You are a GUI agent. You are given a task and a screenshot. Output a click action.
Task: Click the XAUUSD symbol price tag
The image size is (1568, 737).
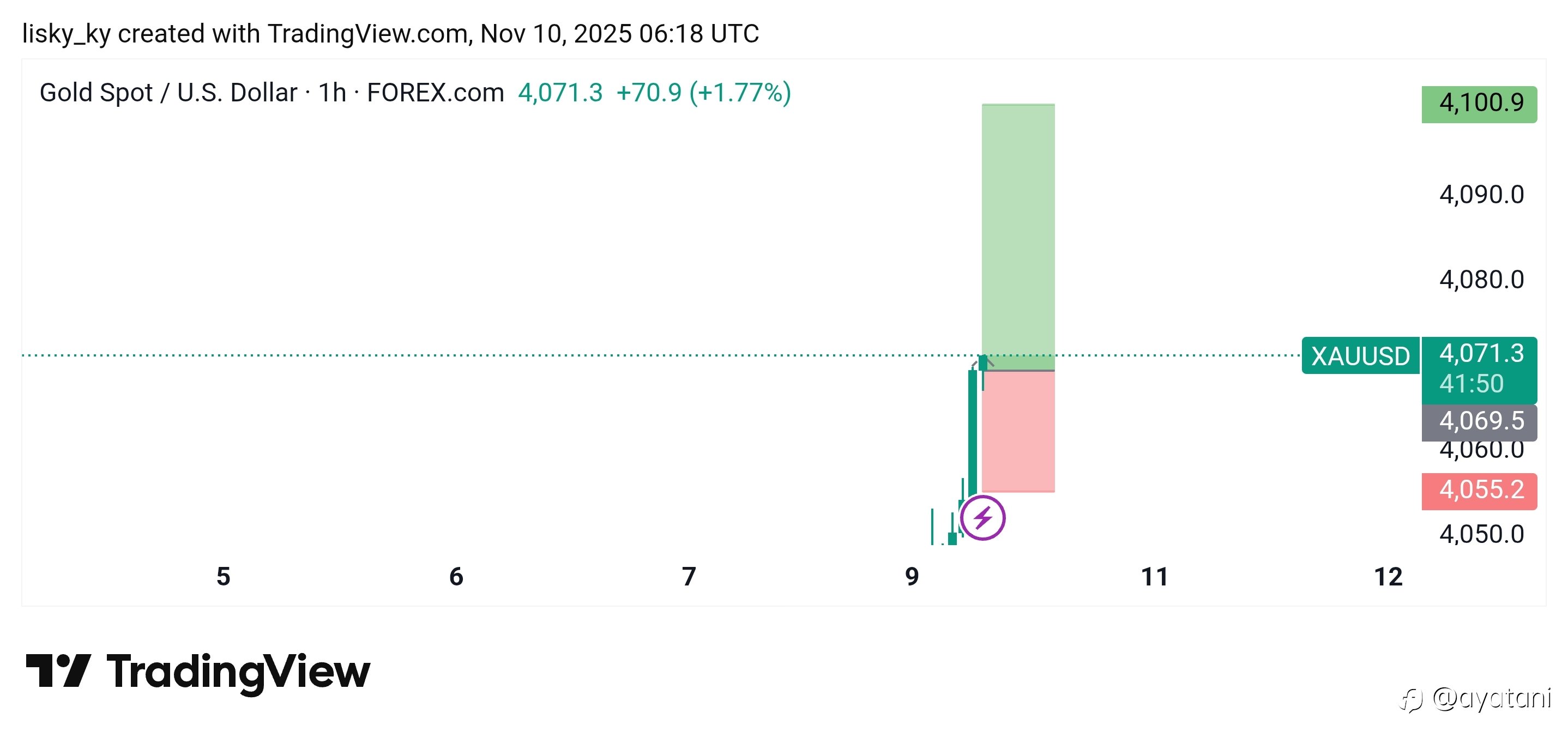tap(1360, 356)
